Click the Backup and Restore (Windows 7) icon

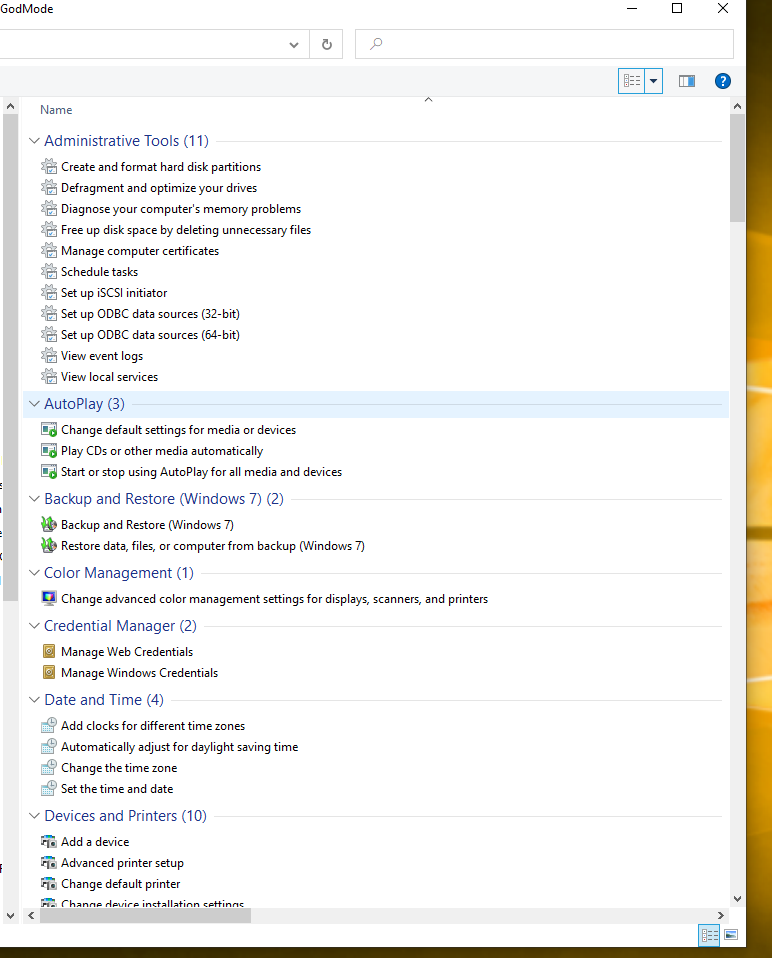tap(49, 525)
